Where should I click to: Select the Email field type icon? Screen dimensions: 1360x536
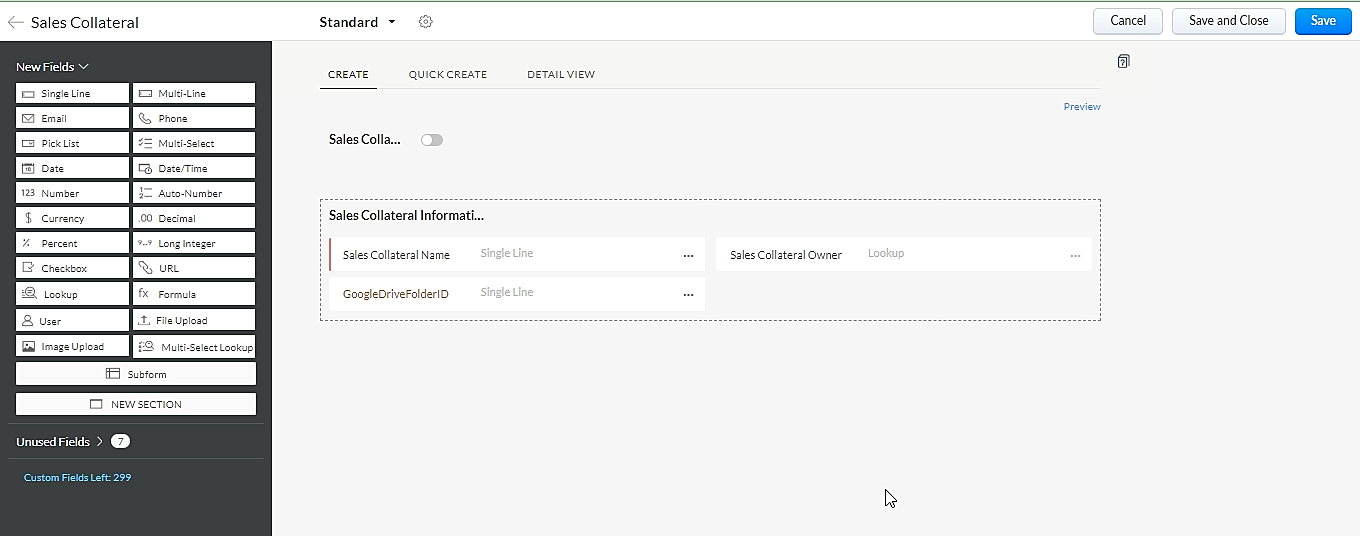[x=29, y=118]
